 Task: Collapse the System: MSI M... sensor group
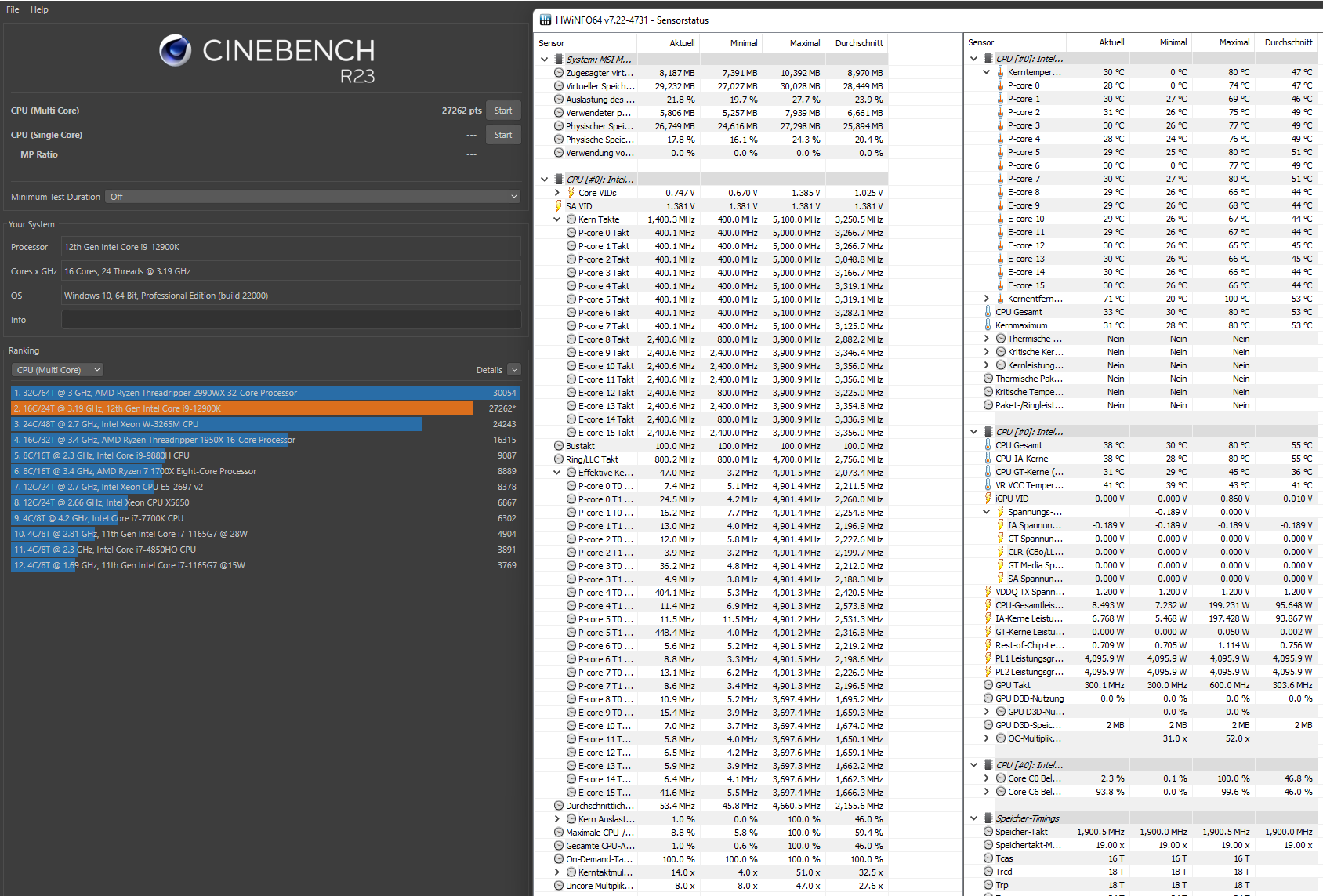click(x=545, y=60)
